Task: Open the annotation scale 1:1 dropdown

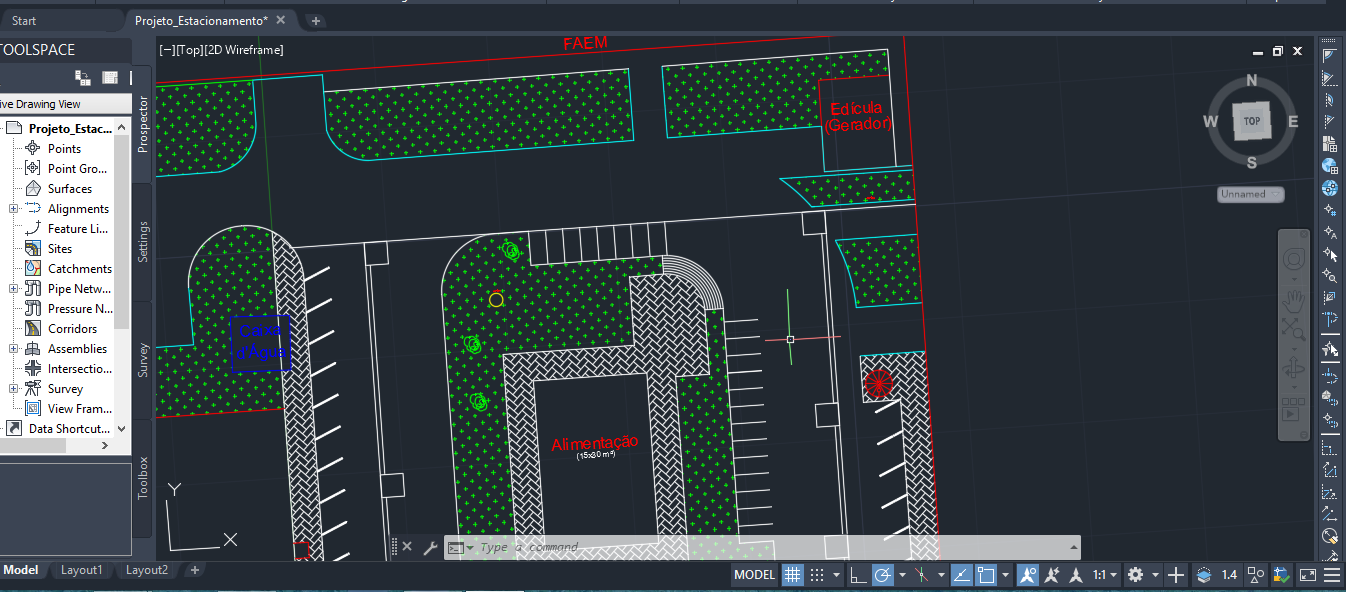Action: pyautogui.click(x=1104, y=575)
